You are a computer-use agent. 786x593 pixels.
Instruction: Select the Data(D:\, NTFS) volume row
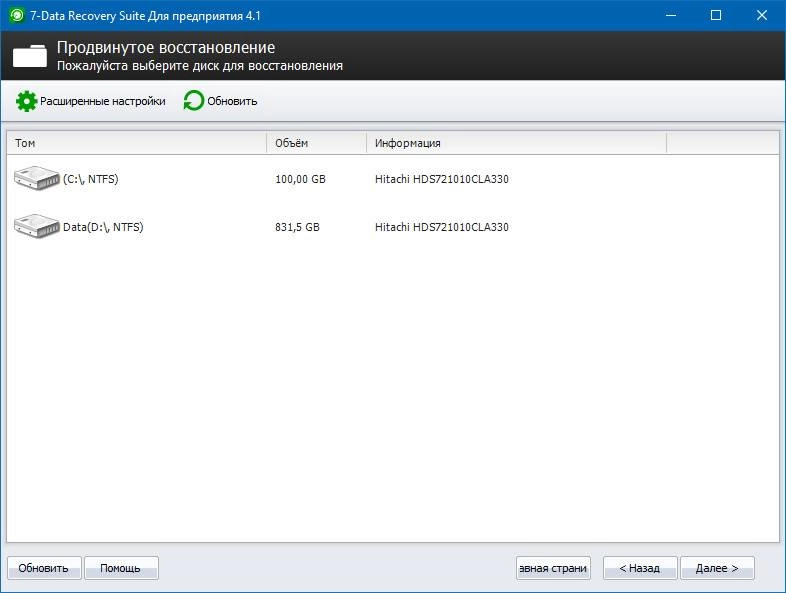tap(393, 227)
